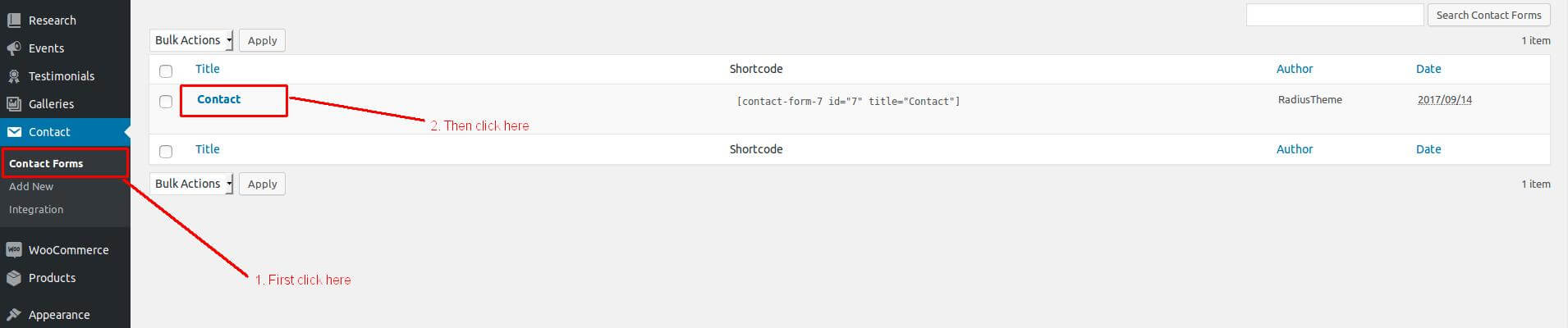Click the Testimonials person icon
Screen dimensions: 1568x328
click(14, 76)
